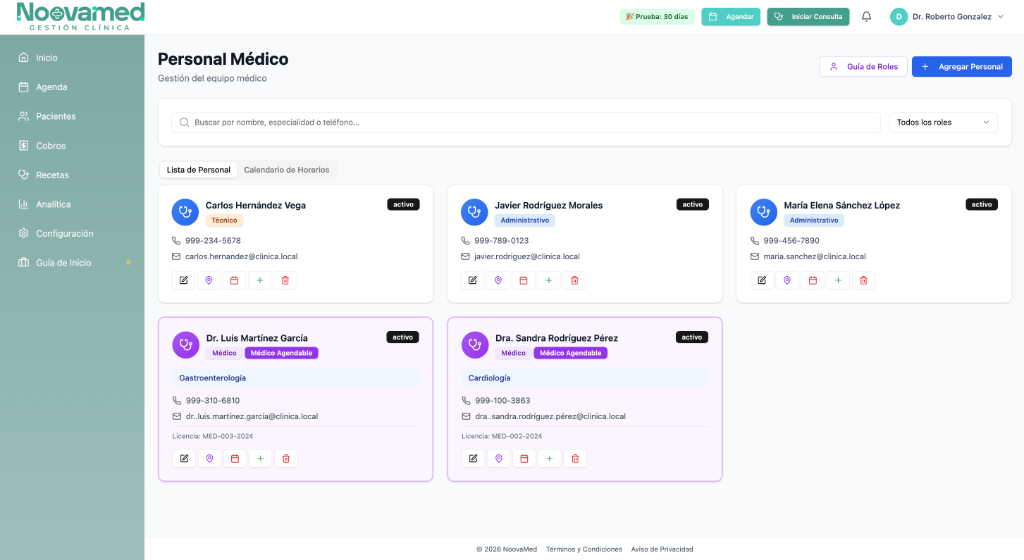The image size is (1024, 560).
Task: Edit María Elena Sánchez López's profile
Action: pos(762,281)
